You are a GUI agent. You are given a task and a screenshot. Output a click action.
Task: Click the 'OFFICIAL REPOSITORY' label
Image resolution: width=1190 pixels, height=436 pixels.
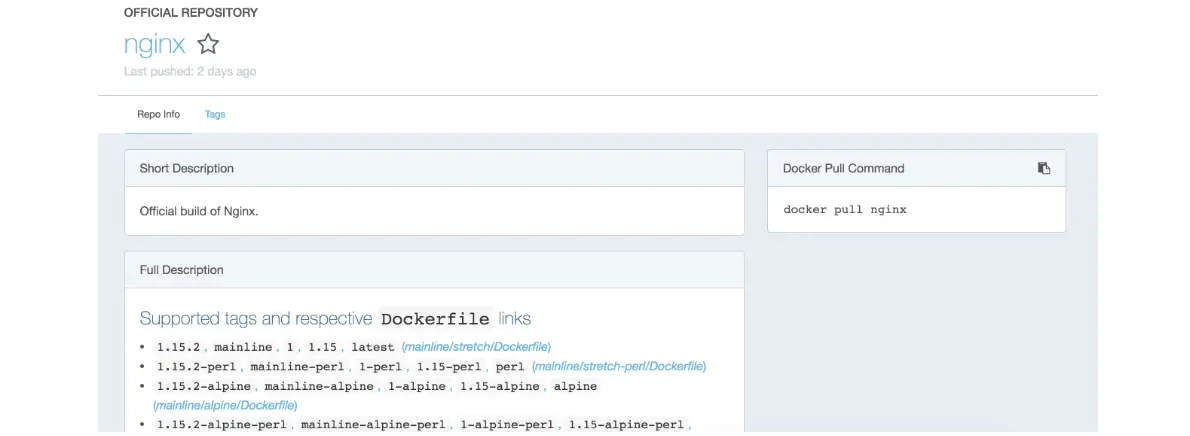(x=190, y=13)
